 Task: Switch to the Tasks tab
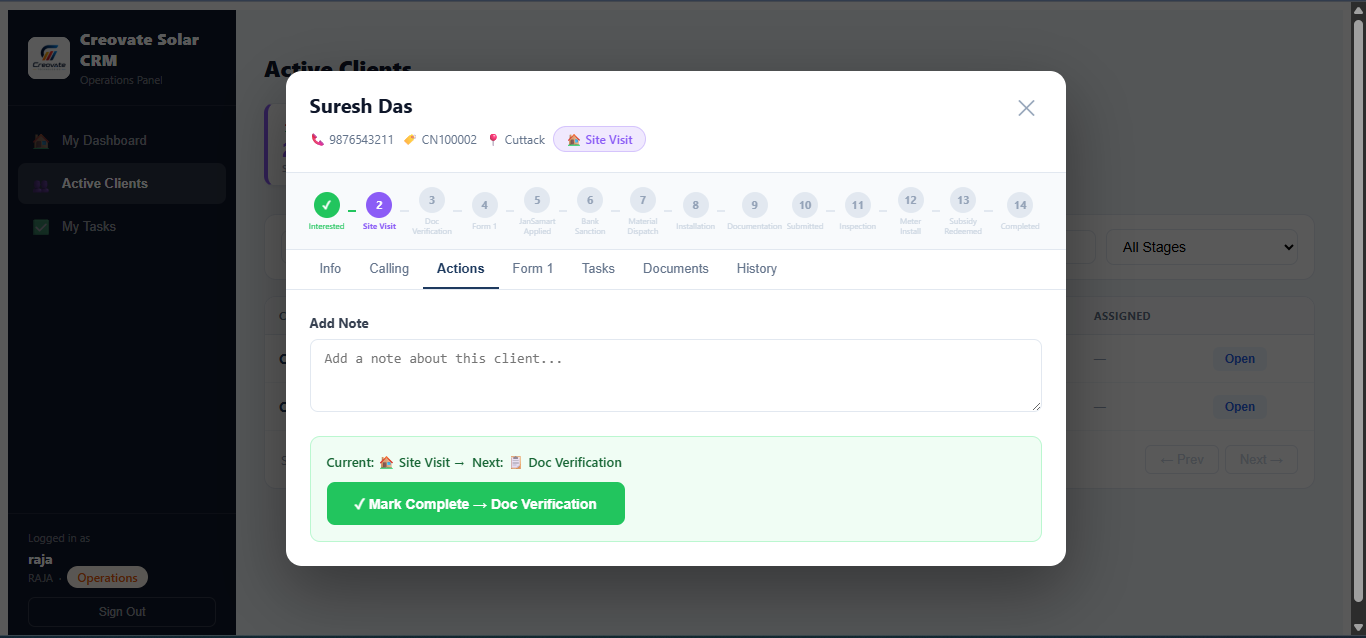598,269
